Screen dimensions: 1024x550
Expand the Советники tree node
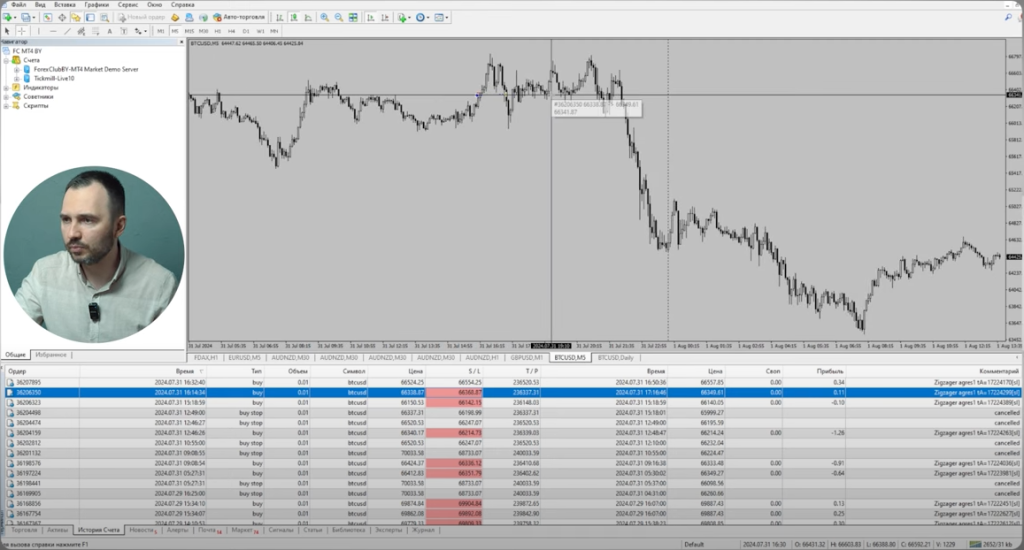[6, 97]
